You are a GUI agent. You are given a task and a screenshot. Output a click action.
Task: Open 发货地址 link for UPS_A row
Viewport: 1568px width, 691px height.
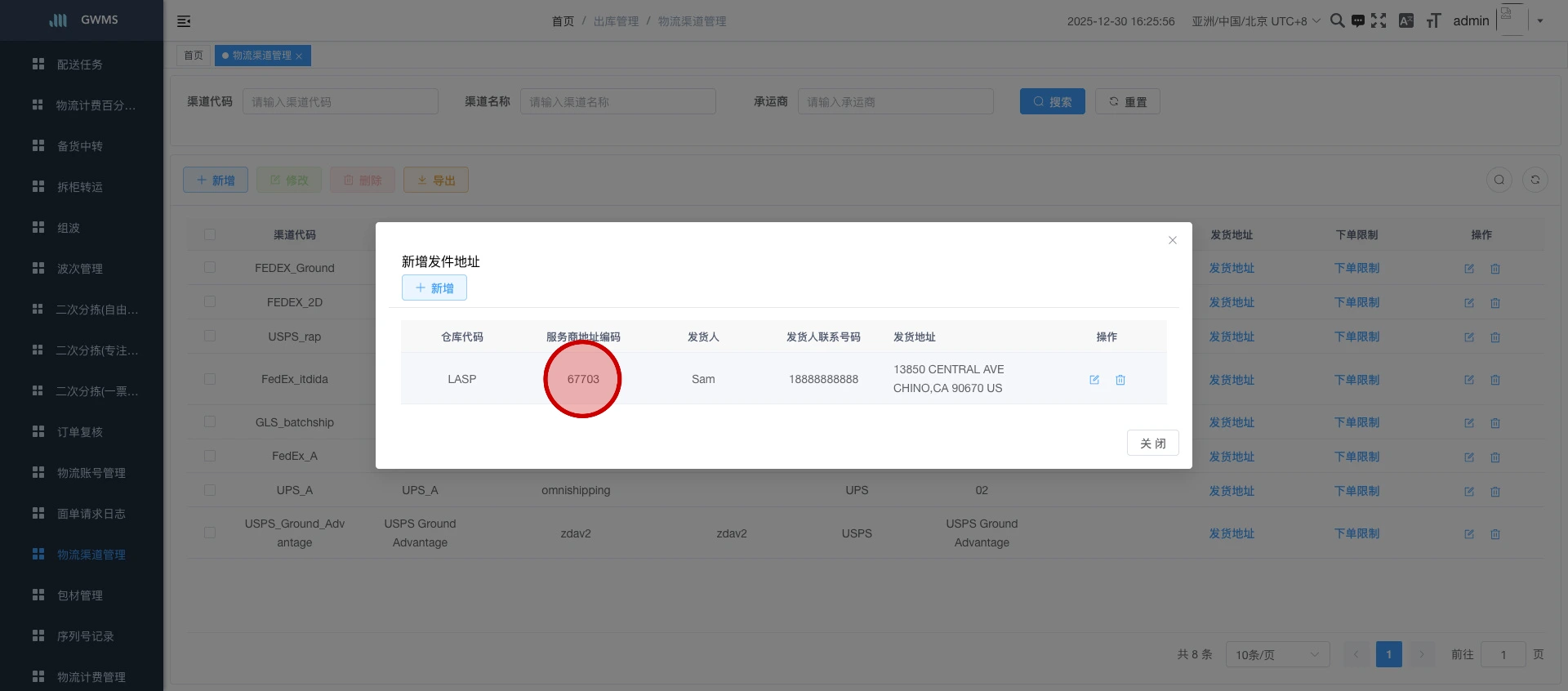coord(1232,491)
